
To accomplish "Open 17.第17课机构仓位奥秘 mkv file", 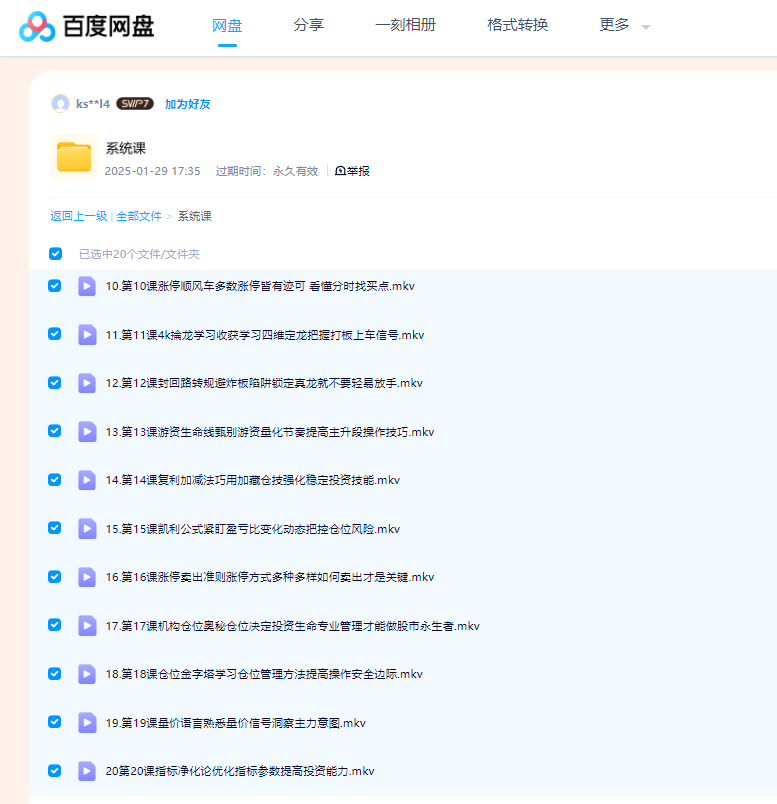I will (x=292, y=626).
